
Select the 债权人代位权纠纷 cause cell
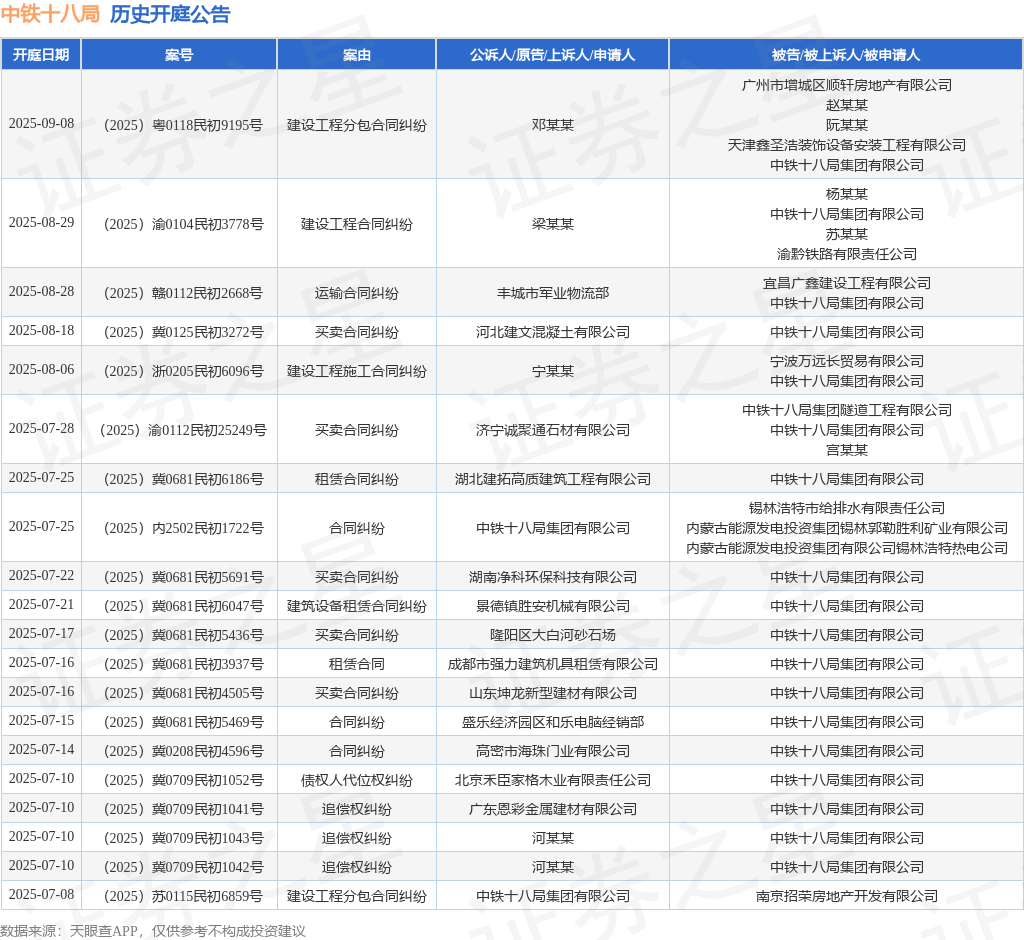[357, 780]
